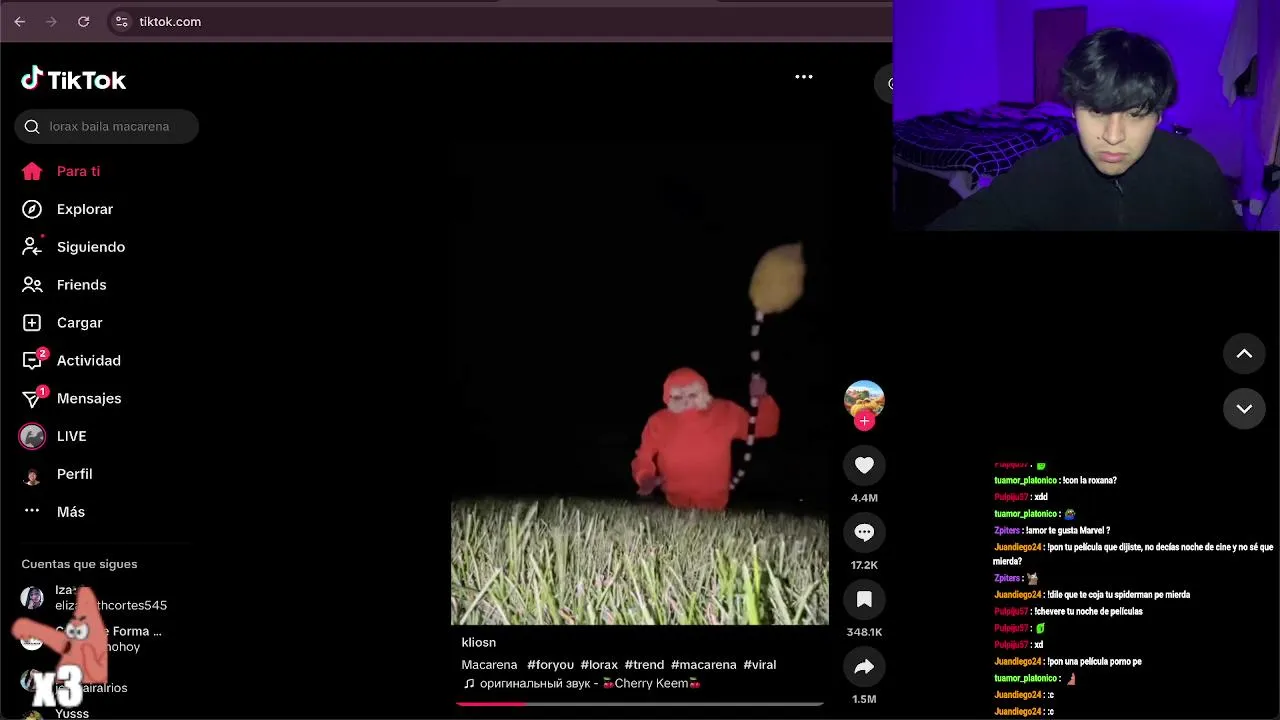Click the Cargar plus icon

pyautogui.click(x=32, y=323)
